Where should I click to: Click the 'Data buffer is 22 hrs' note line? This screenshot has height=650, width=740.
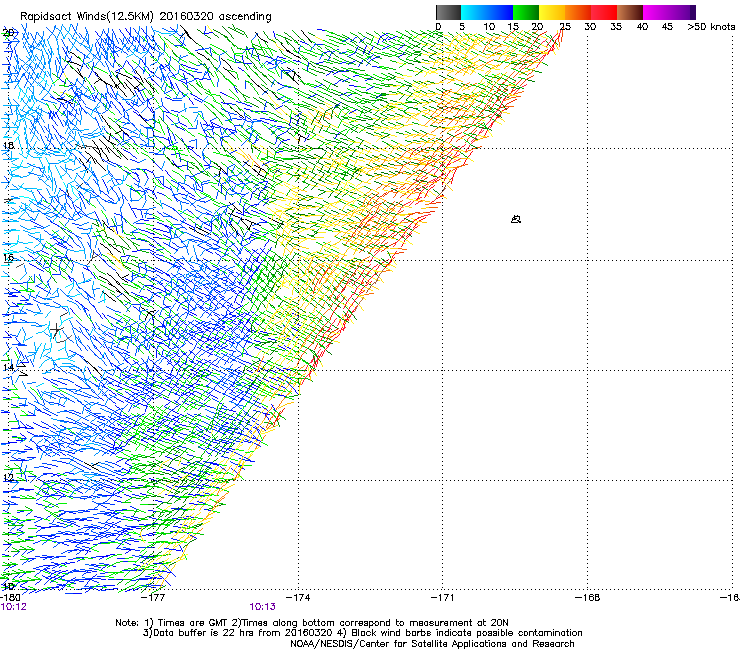(x=362, y=633)
